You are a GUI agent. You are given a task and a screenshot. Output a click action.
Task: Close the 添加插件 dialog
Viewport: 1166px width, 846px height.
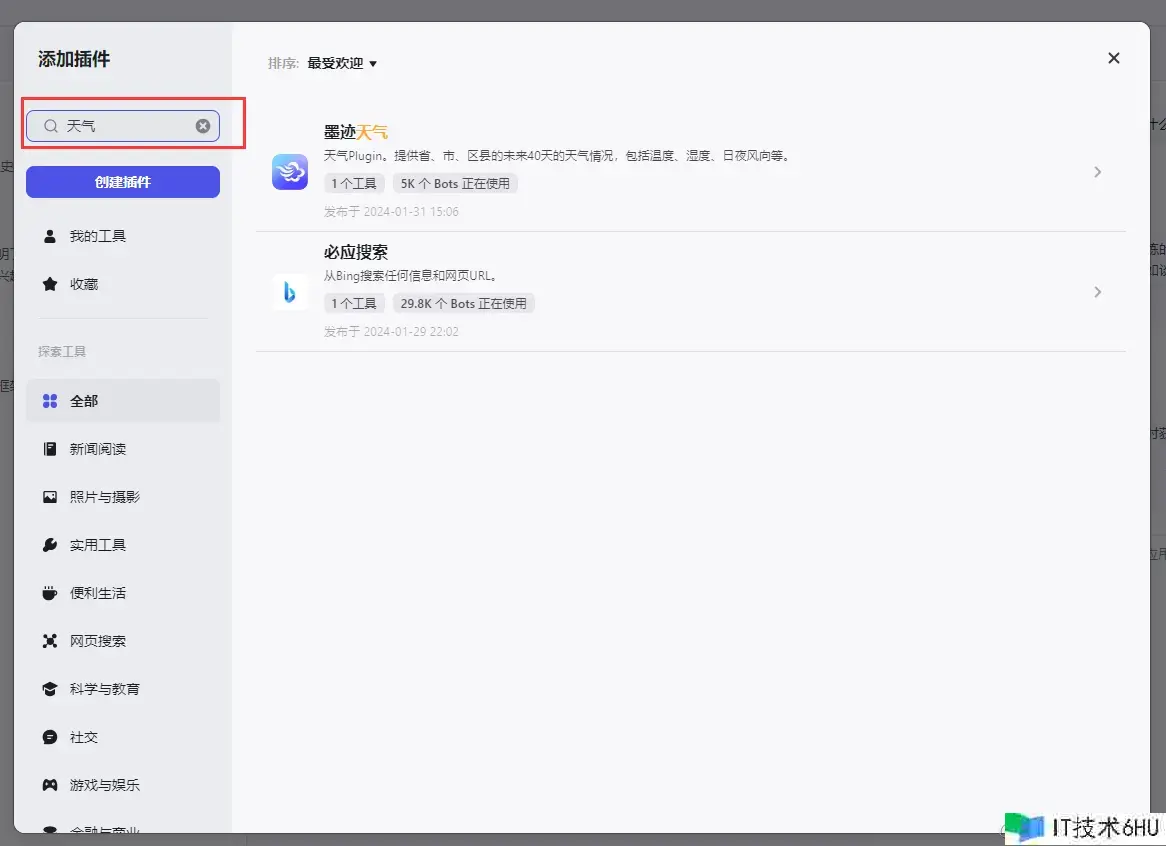tap(1113, 58)
